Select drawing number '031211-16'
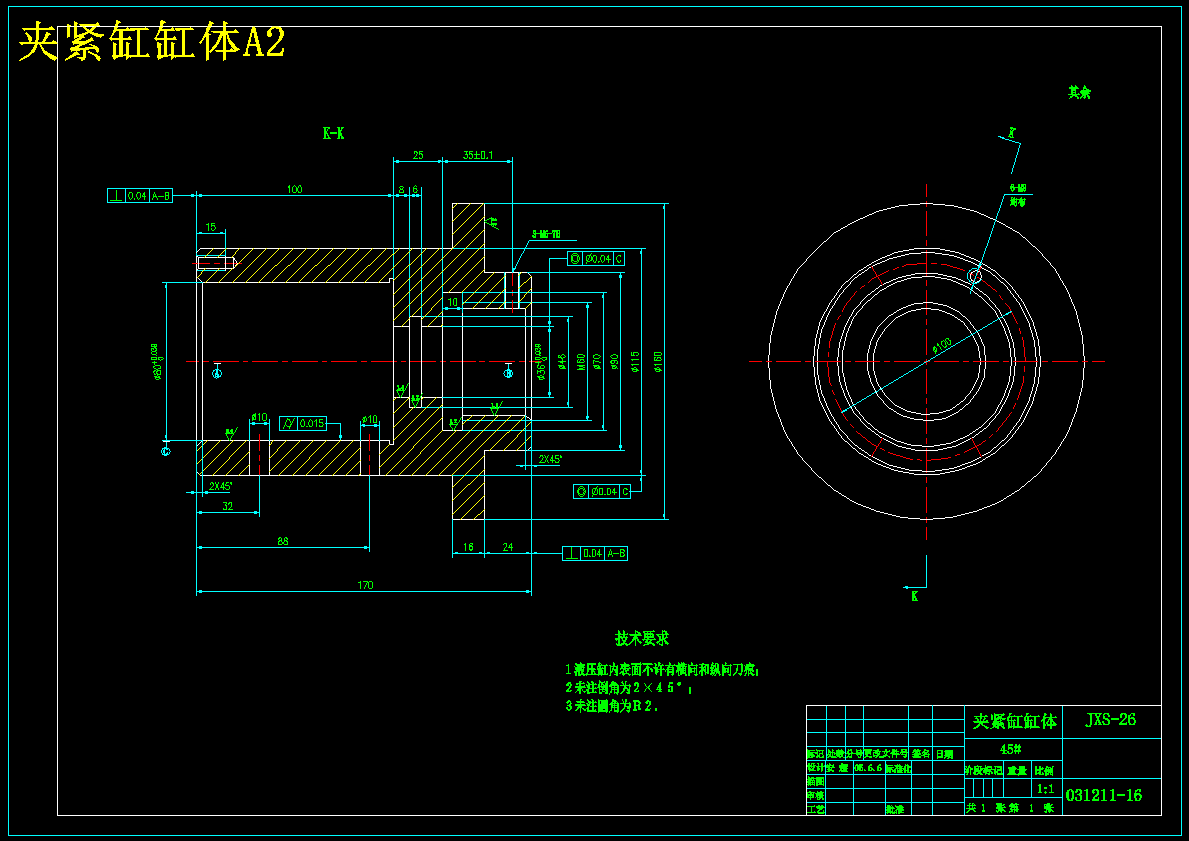The image size is (1189, 841). [x=1104, y=795]
